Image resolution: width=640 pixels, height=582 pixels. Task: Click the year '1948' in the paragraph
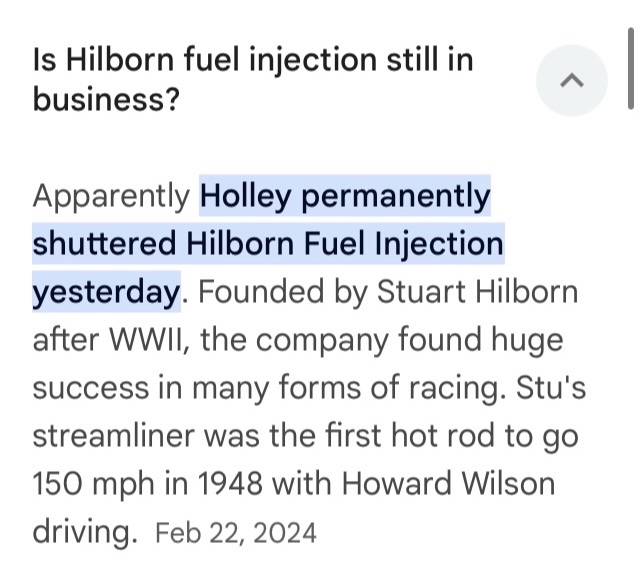[x=230, y=484]
